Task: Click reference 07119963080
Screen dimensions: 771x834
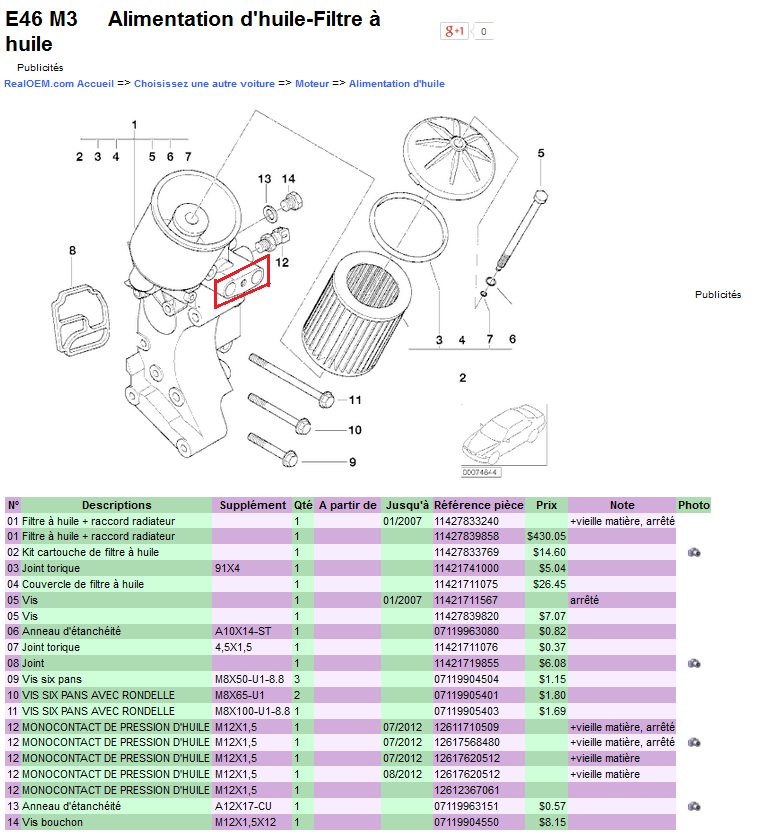Action: click(x=466, y=631)
